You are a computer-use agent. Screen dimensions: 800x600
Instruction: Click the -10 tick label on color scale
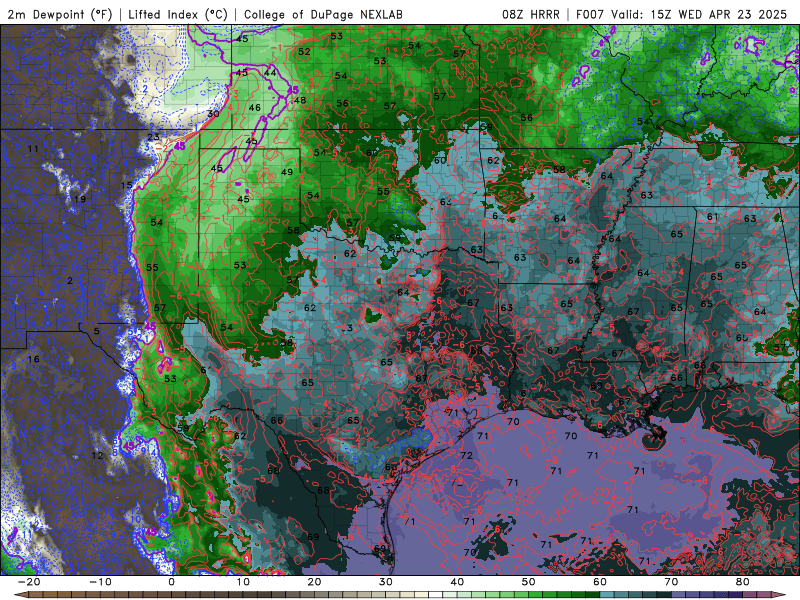click(x=100, y=582)
